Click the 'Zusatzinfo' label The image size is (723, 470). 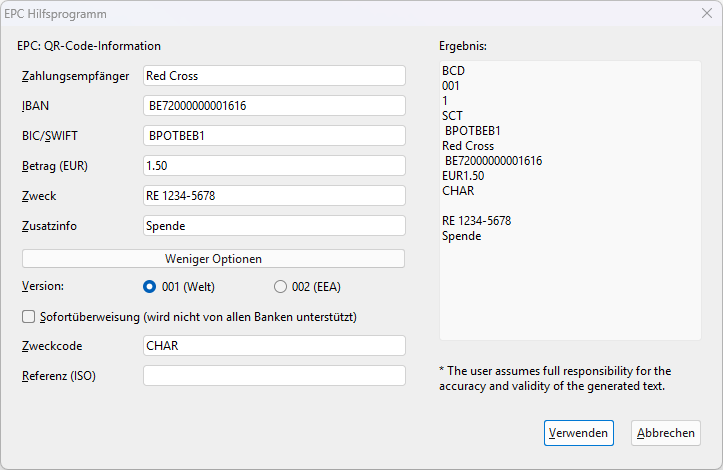[49, 226]
